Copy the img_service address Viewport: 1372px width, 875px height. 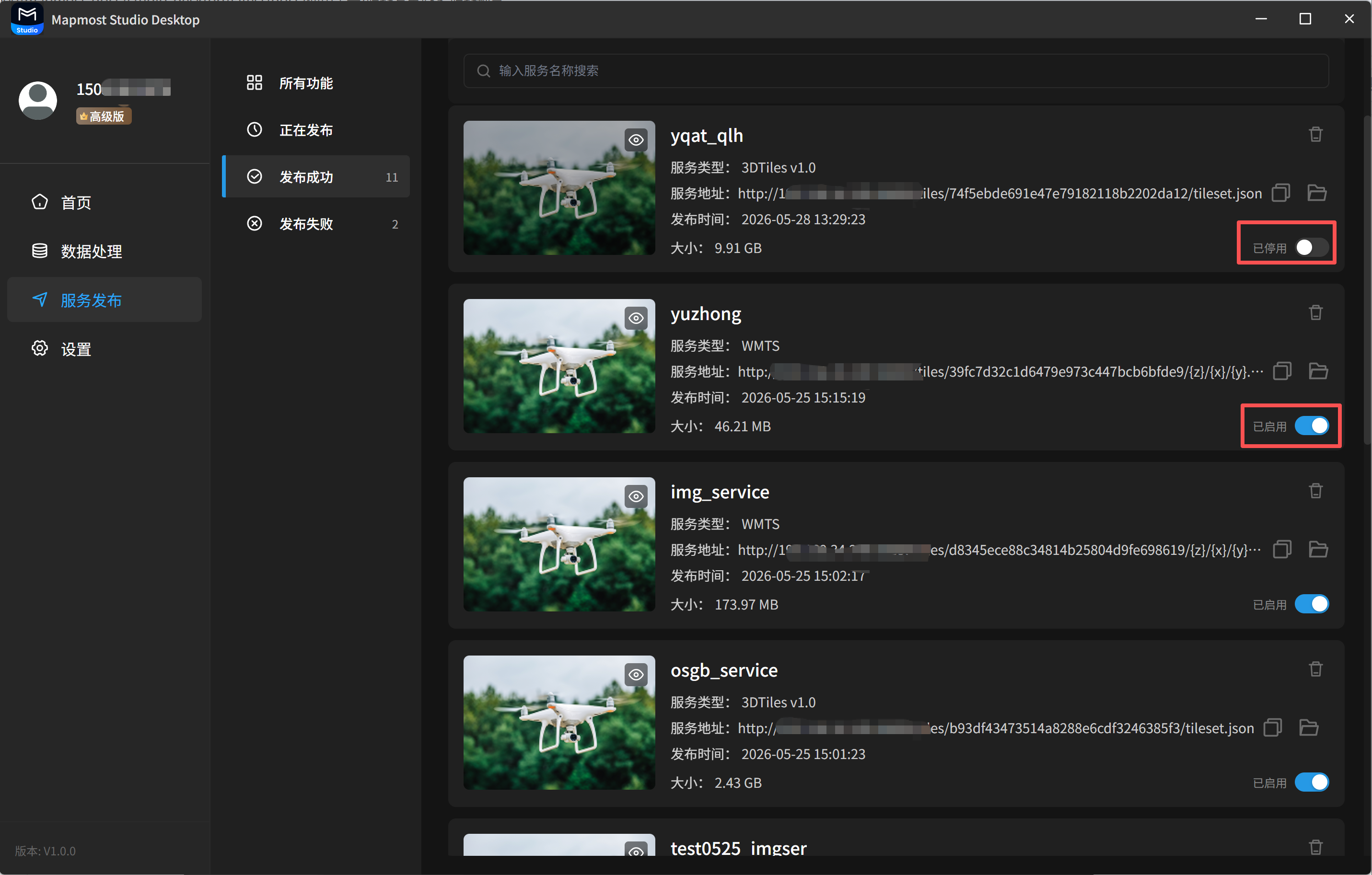point(1282,550)
